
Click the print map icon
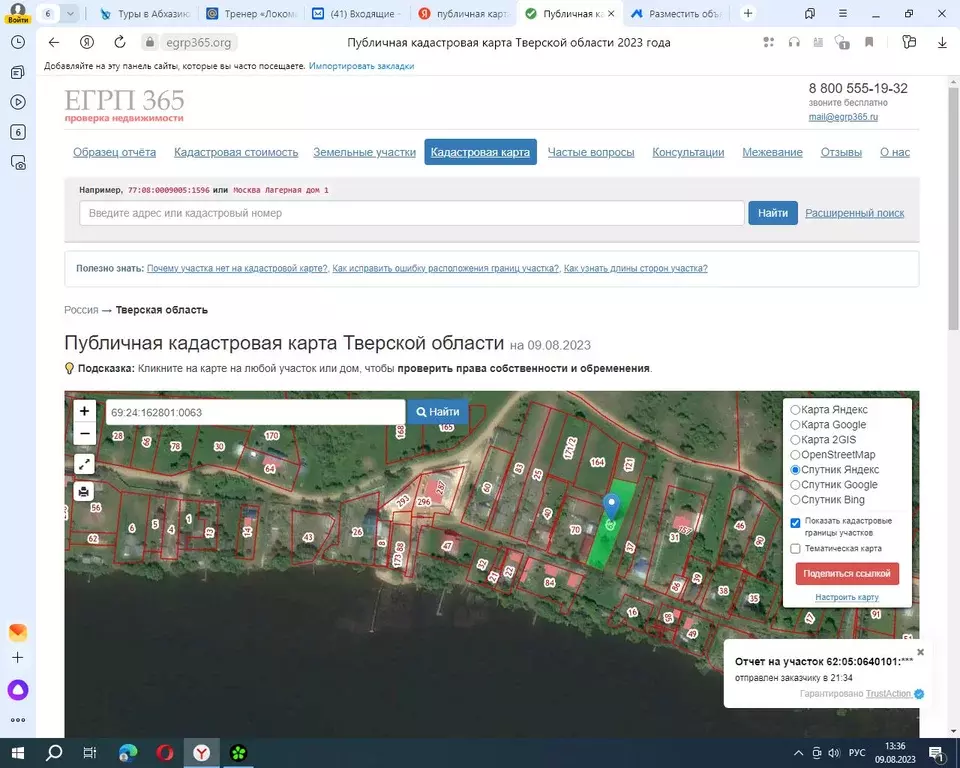tap(85, 491)
